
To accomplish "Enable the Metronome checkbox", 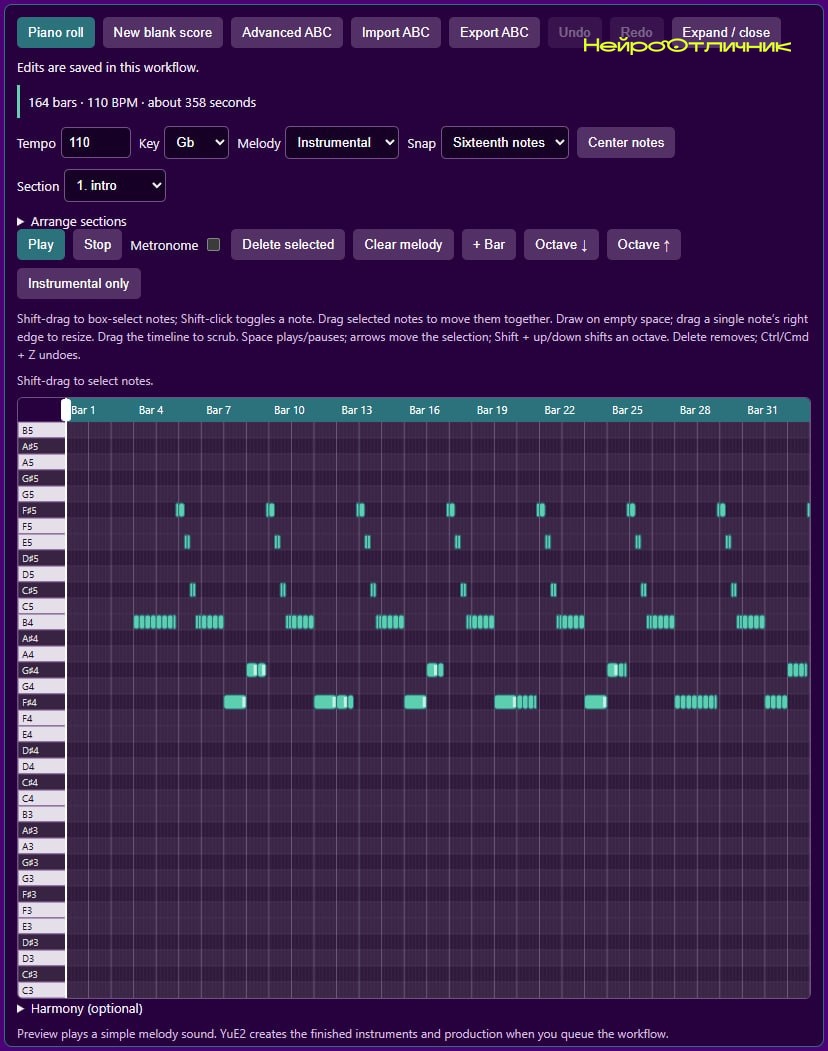I will (x=213, y=245).
